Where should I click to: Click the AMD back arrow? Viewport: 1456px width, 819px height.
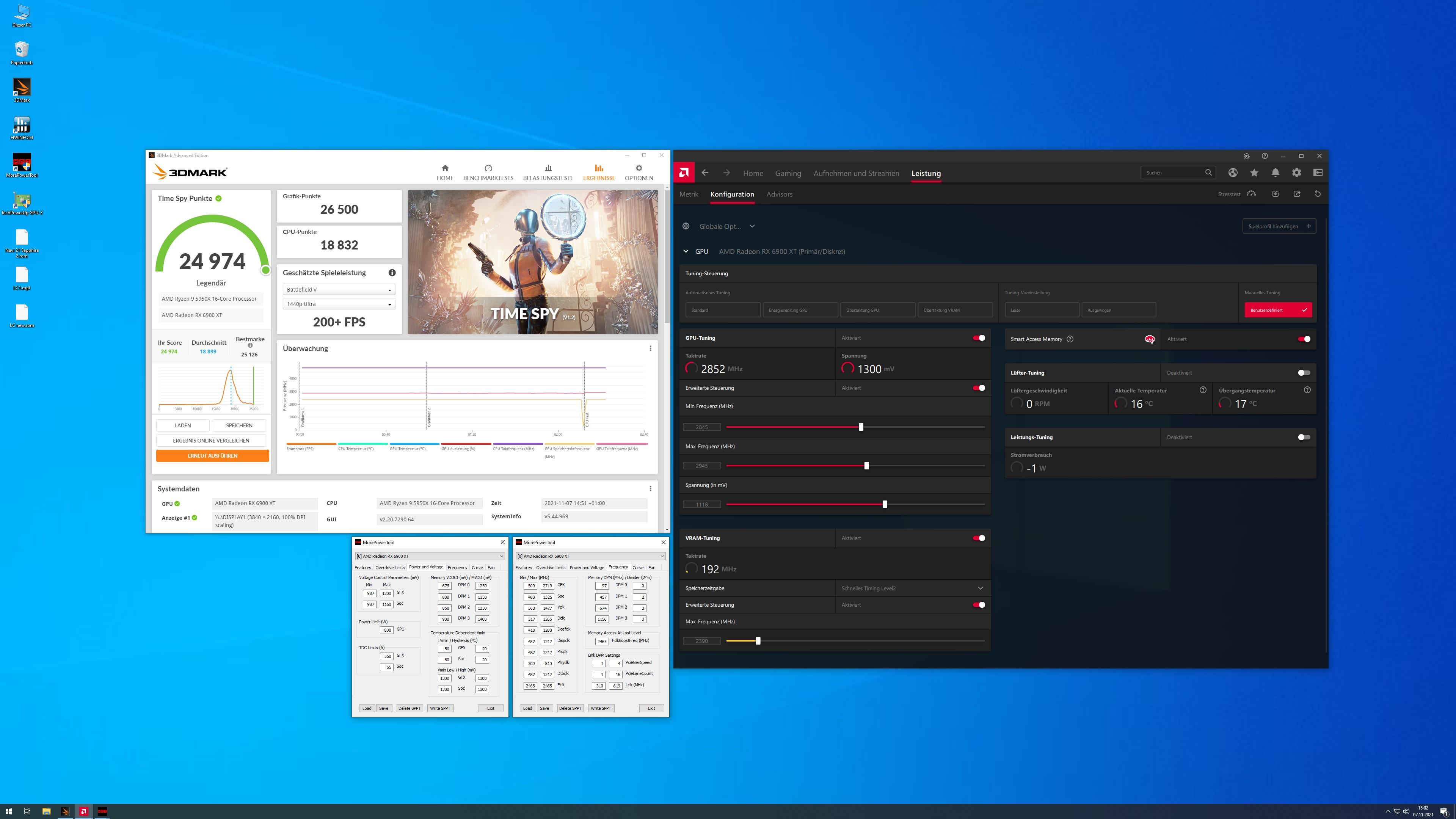pos(705,173)
